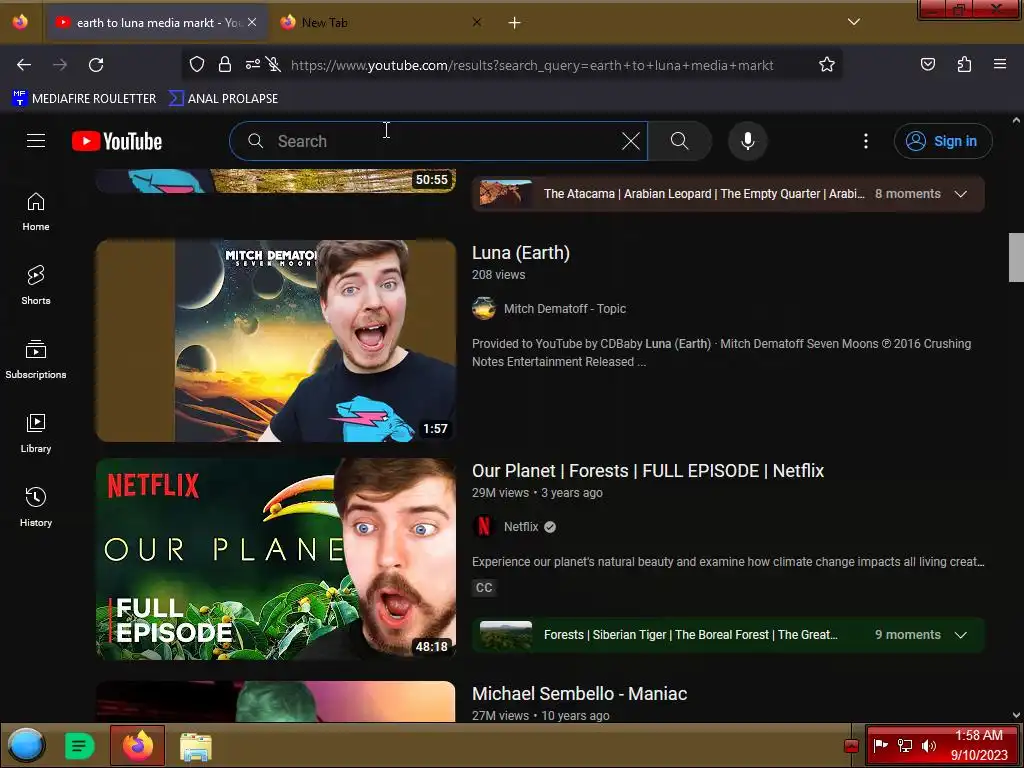The image size is (1024, 768).
Task: Open Library in the sidebar
Action: point(36,433)
